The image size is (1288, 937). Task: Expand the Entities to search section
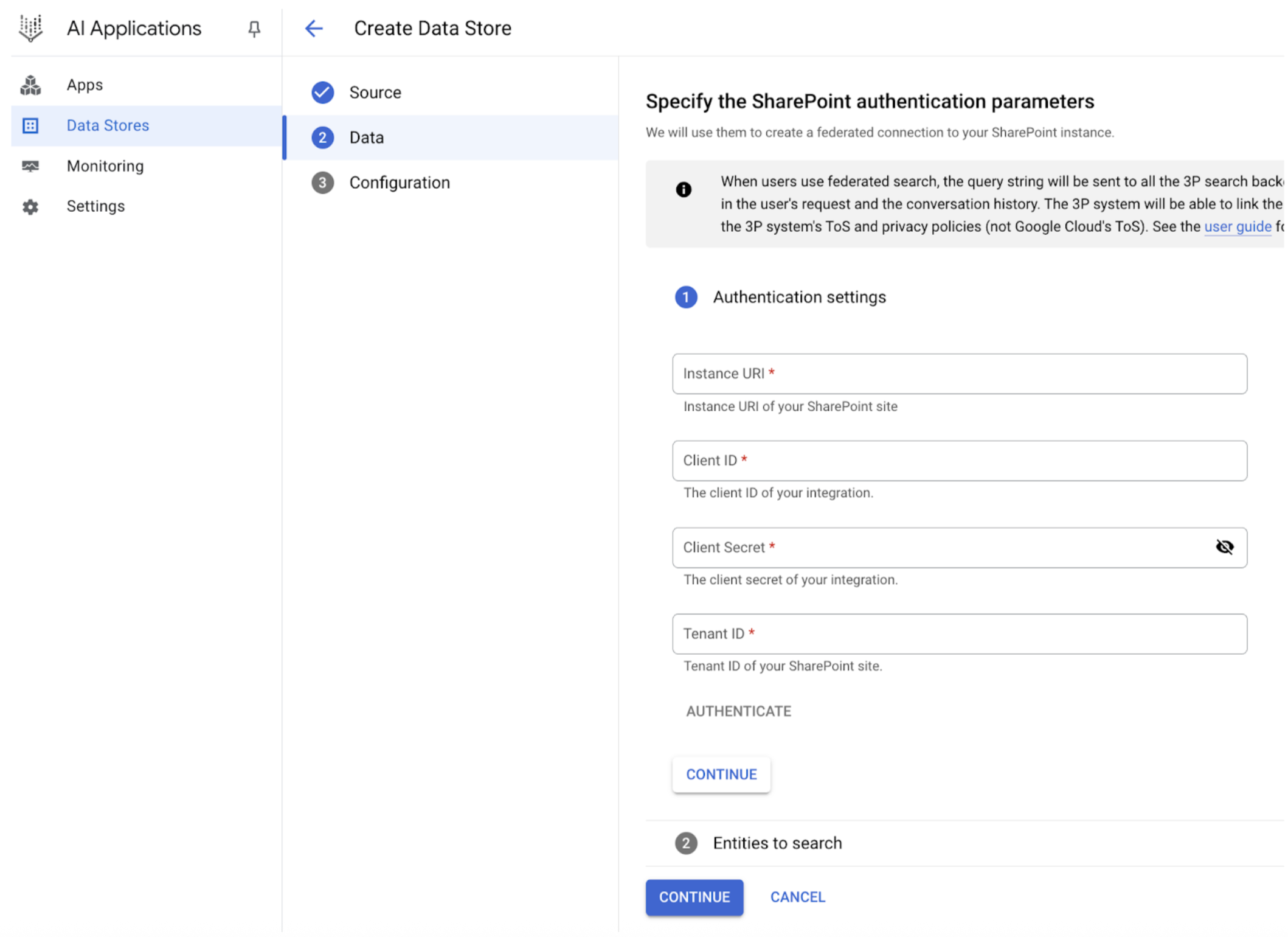[x=777, y=843]
